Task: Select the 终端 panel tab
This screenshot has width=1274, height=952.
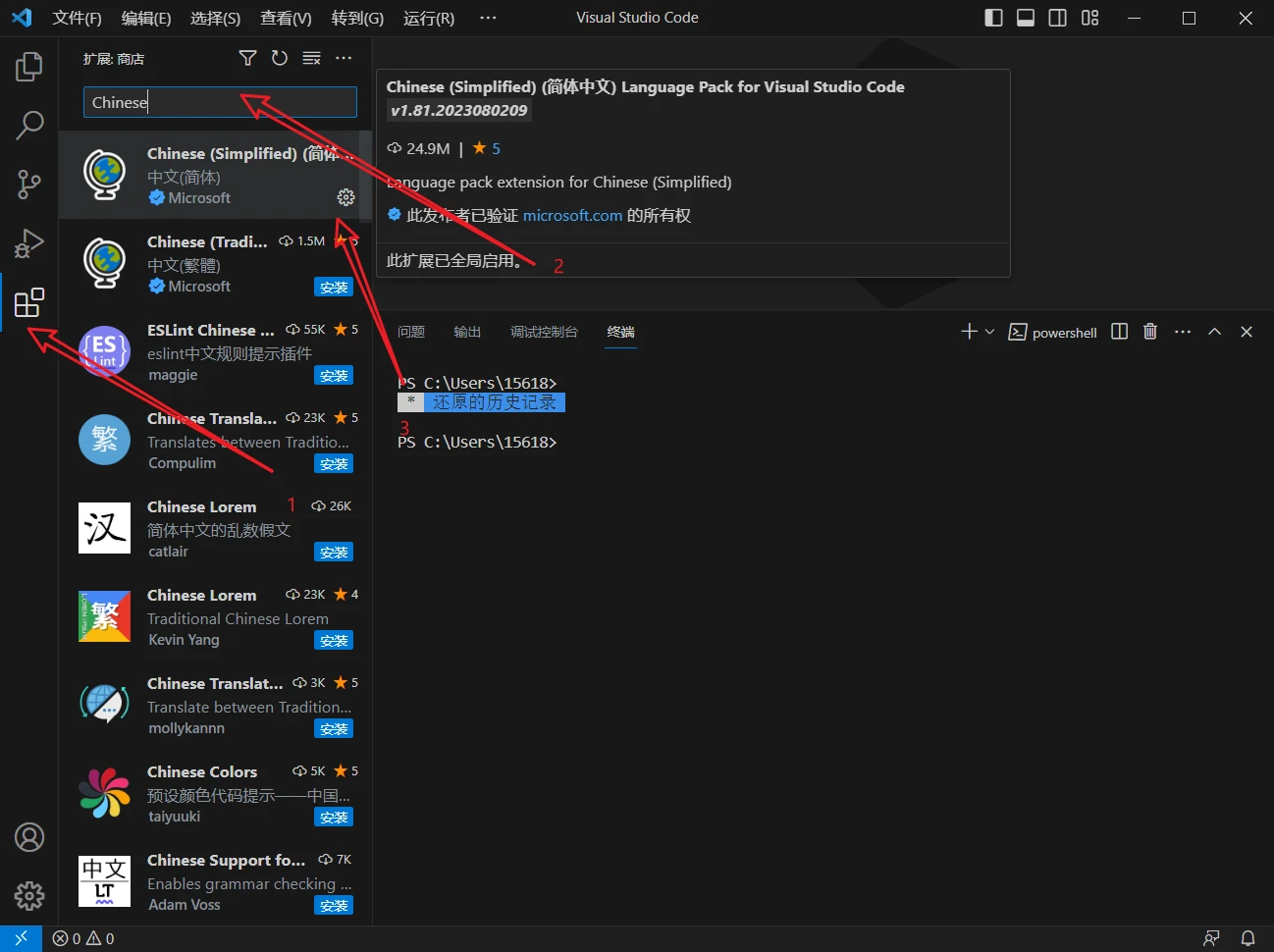Action: pyautogui.click(x=620, y=332)
